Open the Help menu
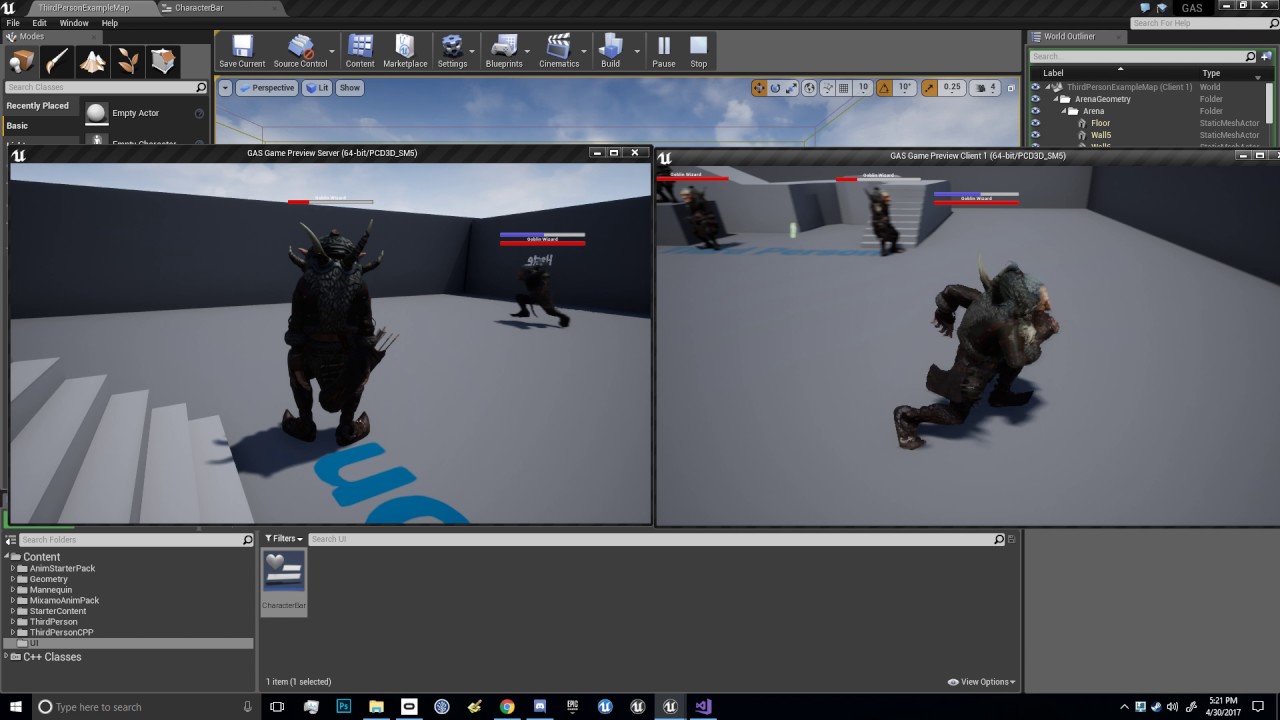 point(110,23)
